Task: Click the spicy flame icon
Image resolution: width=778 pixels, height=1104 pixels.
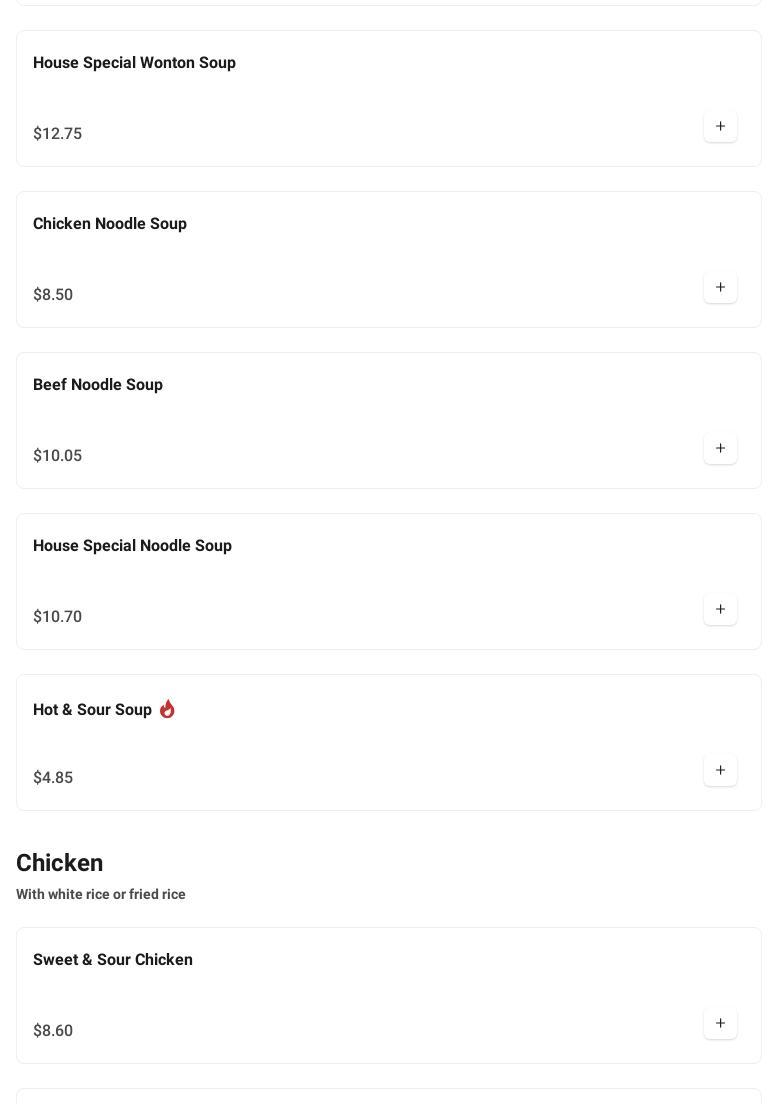Action: (167, 709)
